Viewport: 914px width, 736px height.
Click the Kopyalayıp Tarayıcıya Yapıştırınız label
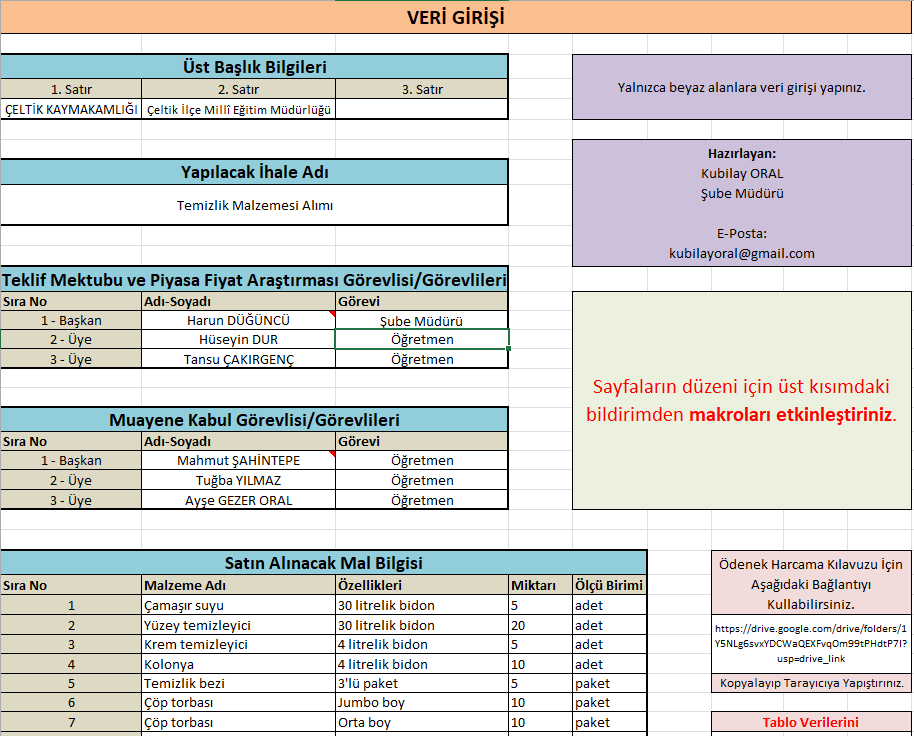coord(811,683)
